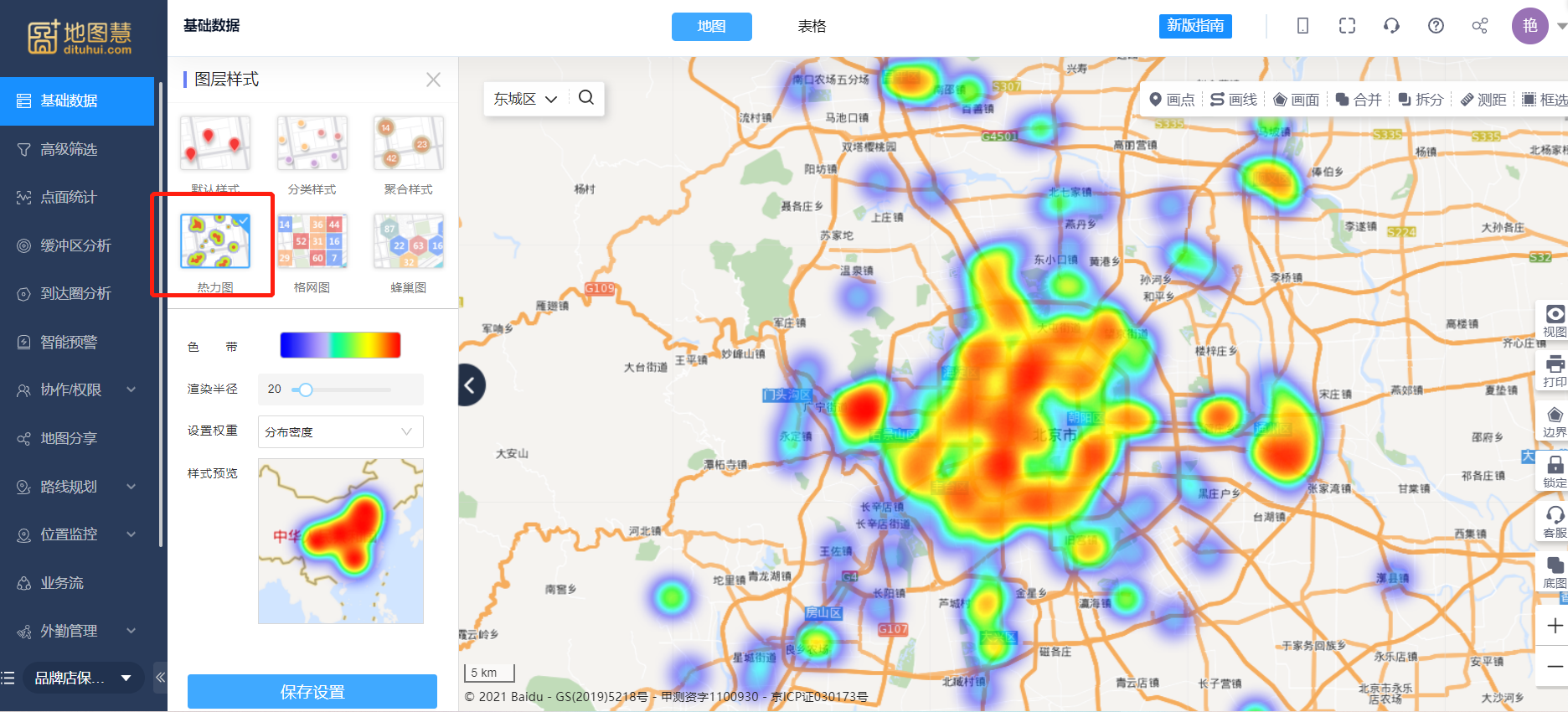Click the fullscreen icon in header
Viewport: 1568px width, 712px height.
click(x=1347, y=26)
